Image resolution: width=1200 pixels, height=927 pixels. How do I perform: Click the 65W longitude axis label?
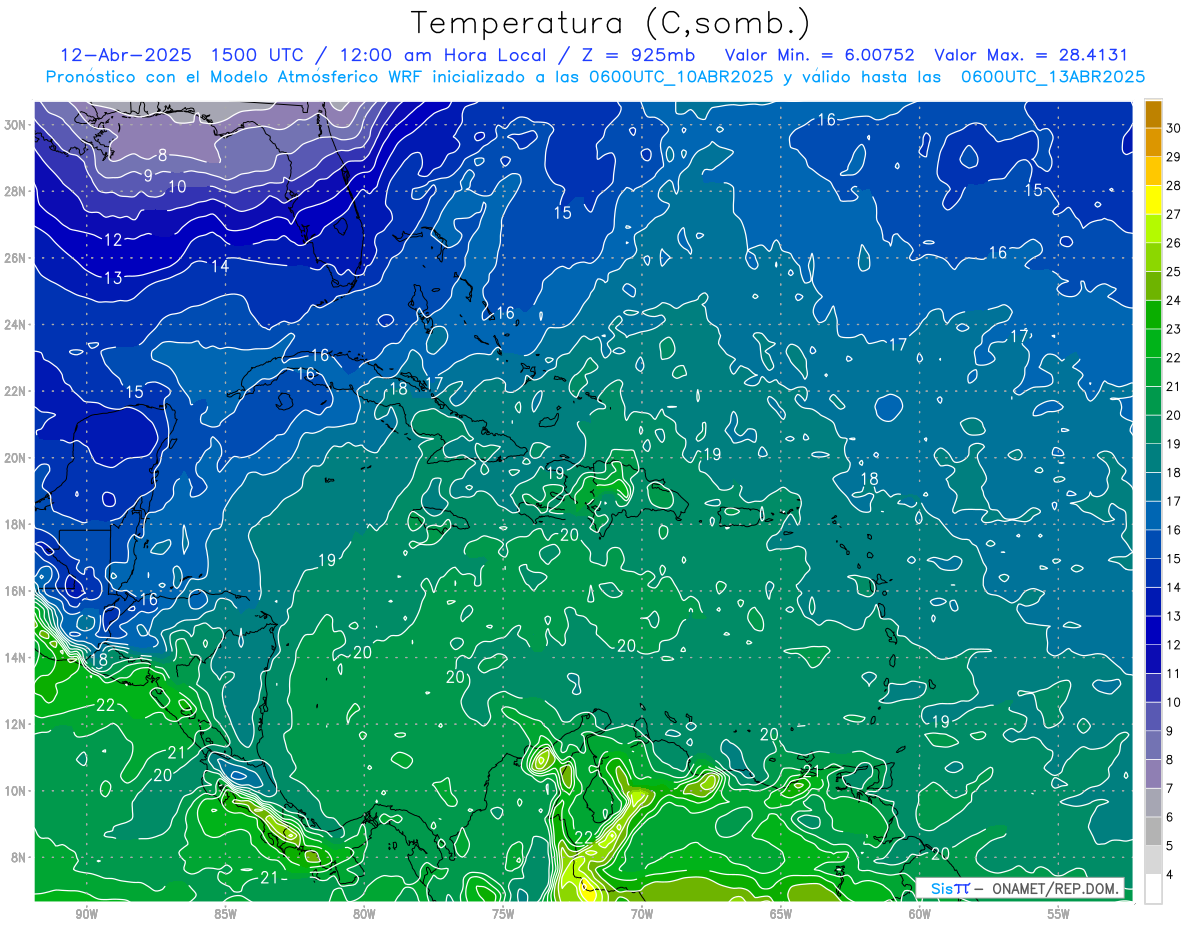[781, 914]
